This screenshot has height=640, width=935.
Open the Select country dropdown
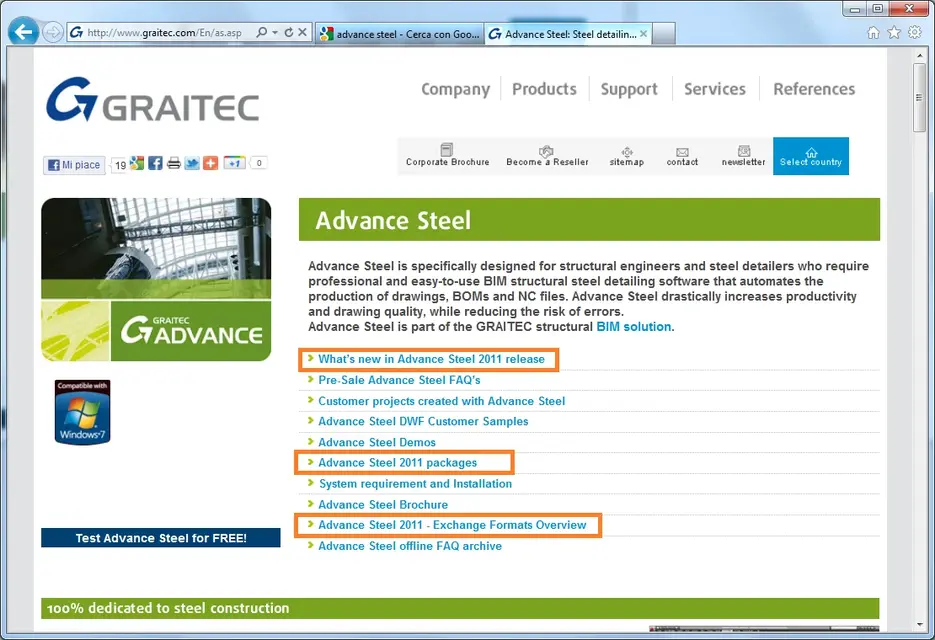coord(810,156)
